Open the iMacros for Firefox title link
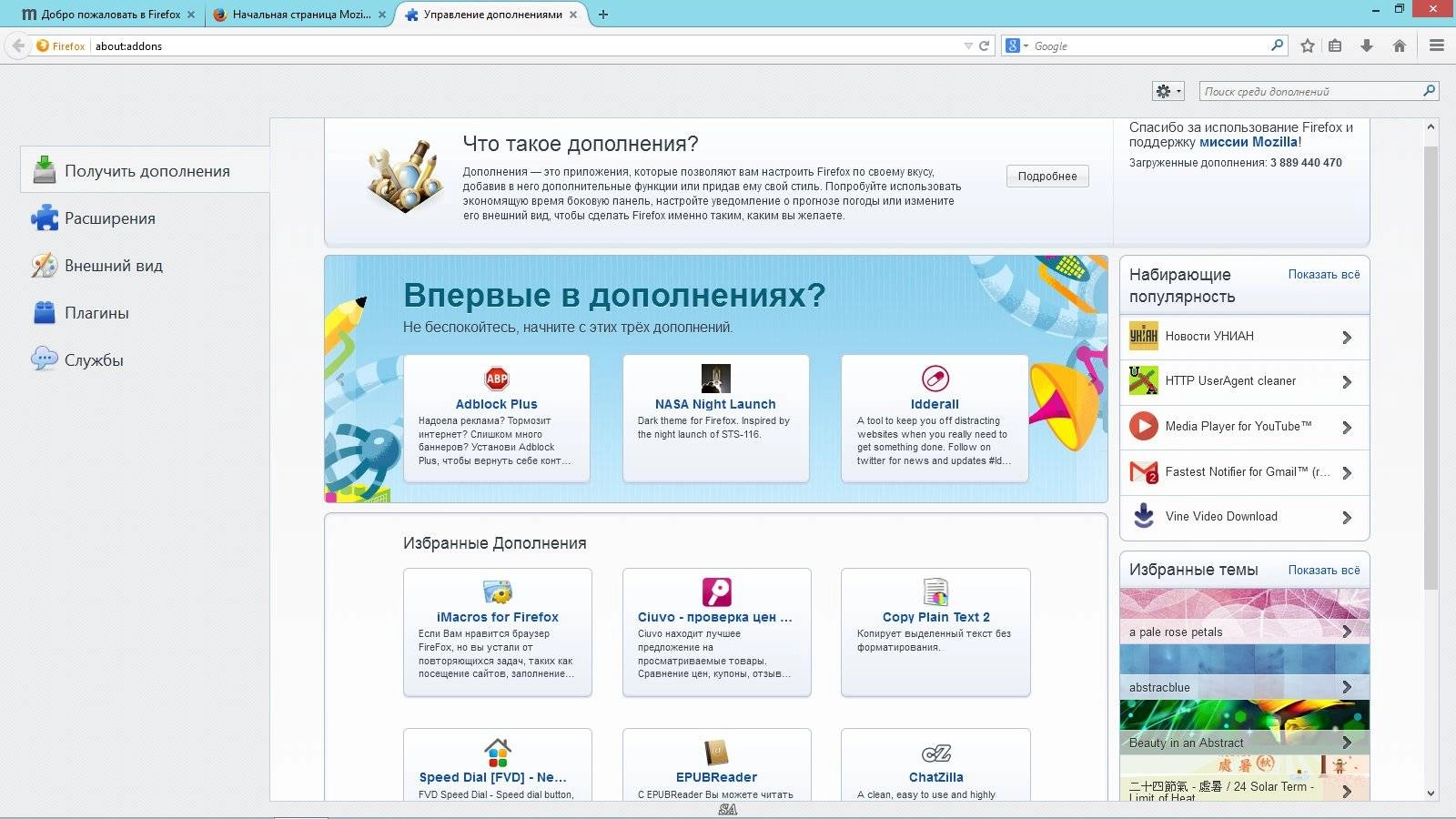 tap(498, 617)
